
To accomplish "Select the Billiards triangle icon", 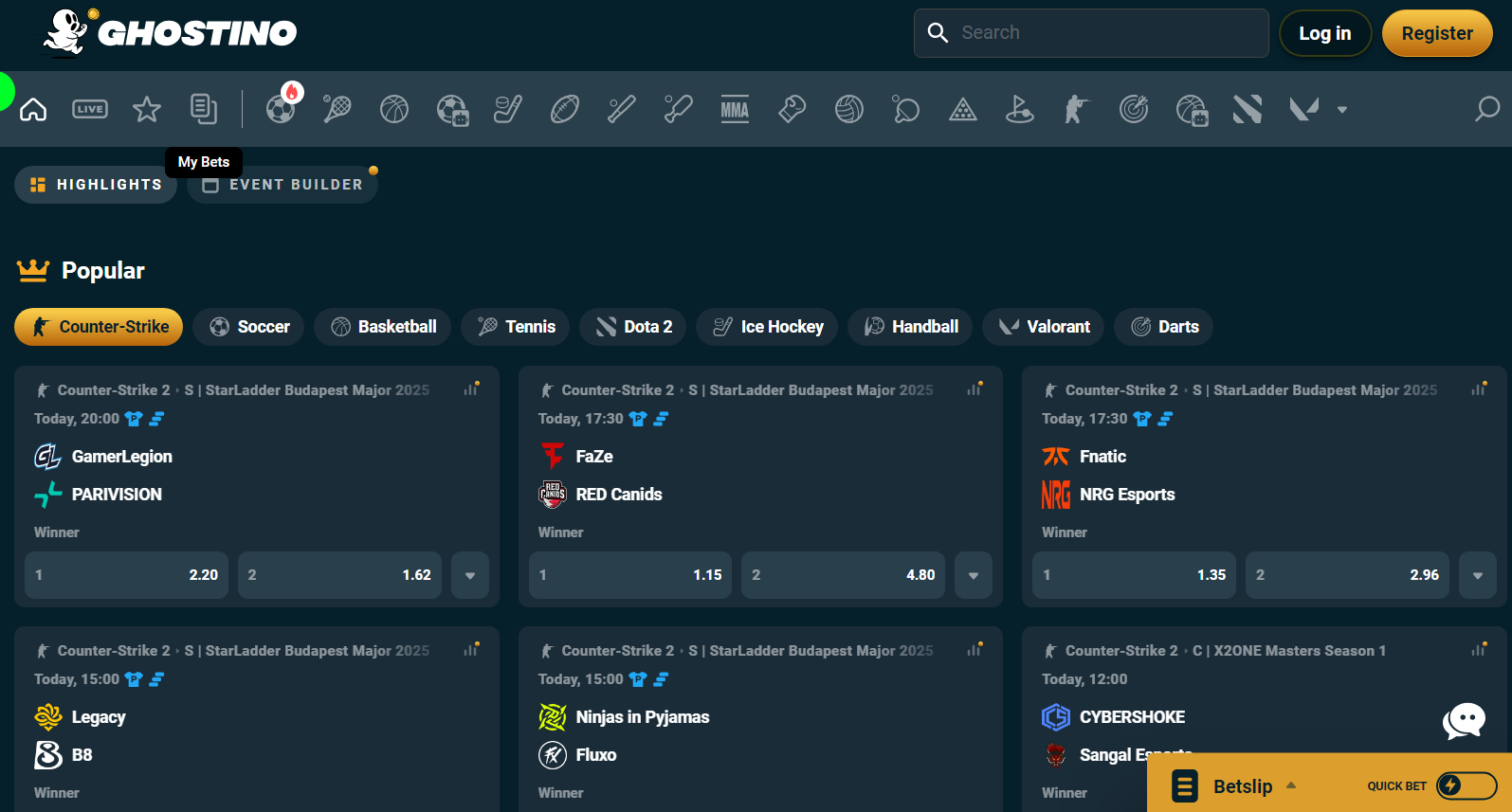I will coord(963,110).
